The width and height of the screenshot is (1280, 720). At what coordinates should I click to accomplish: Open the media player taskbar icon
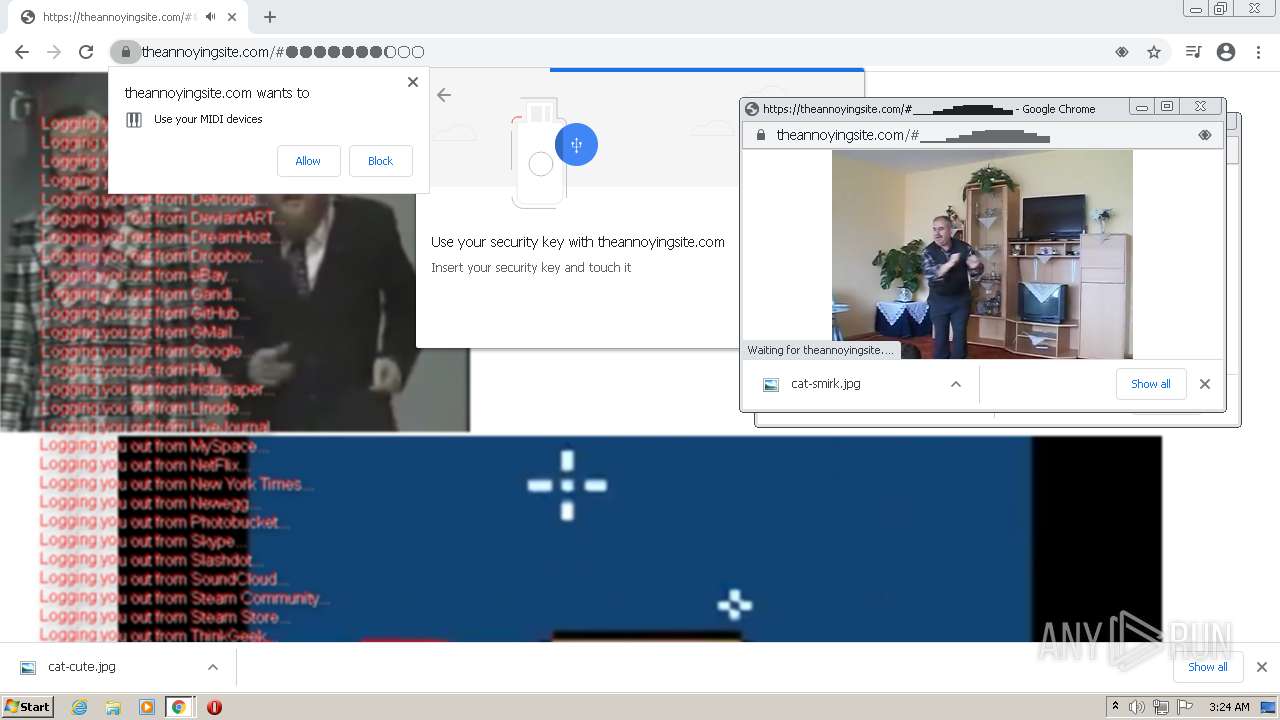(x=147, y=707)
